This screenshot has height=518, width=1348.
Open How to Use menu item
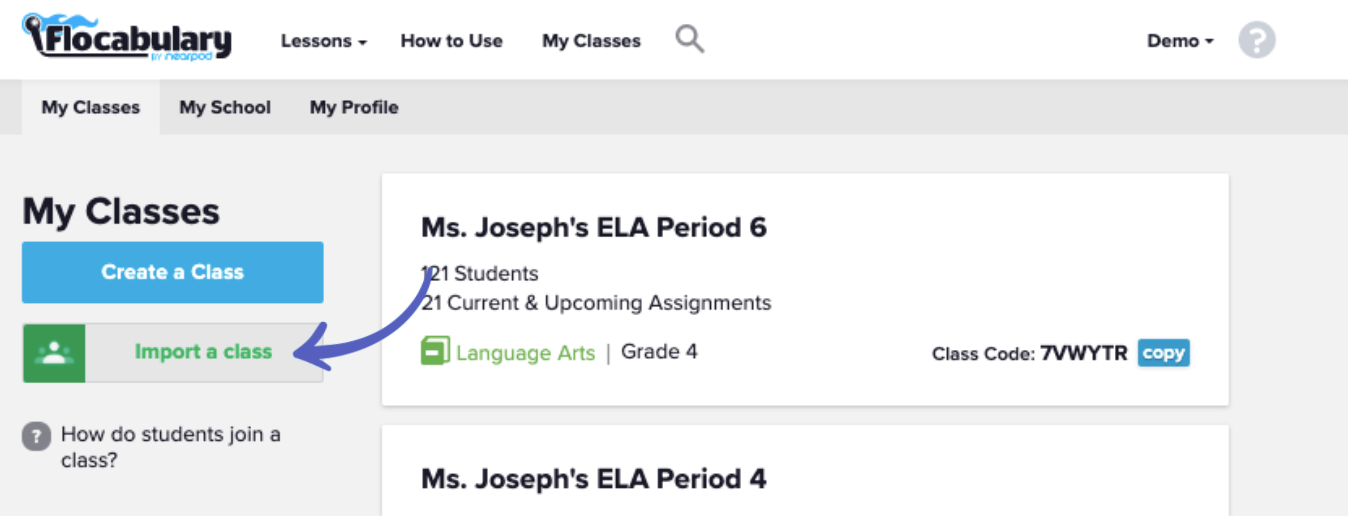coord(451,41)
